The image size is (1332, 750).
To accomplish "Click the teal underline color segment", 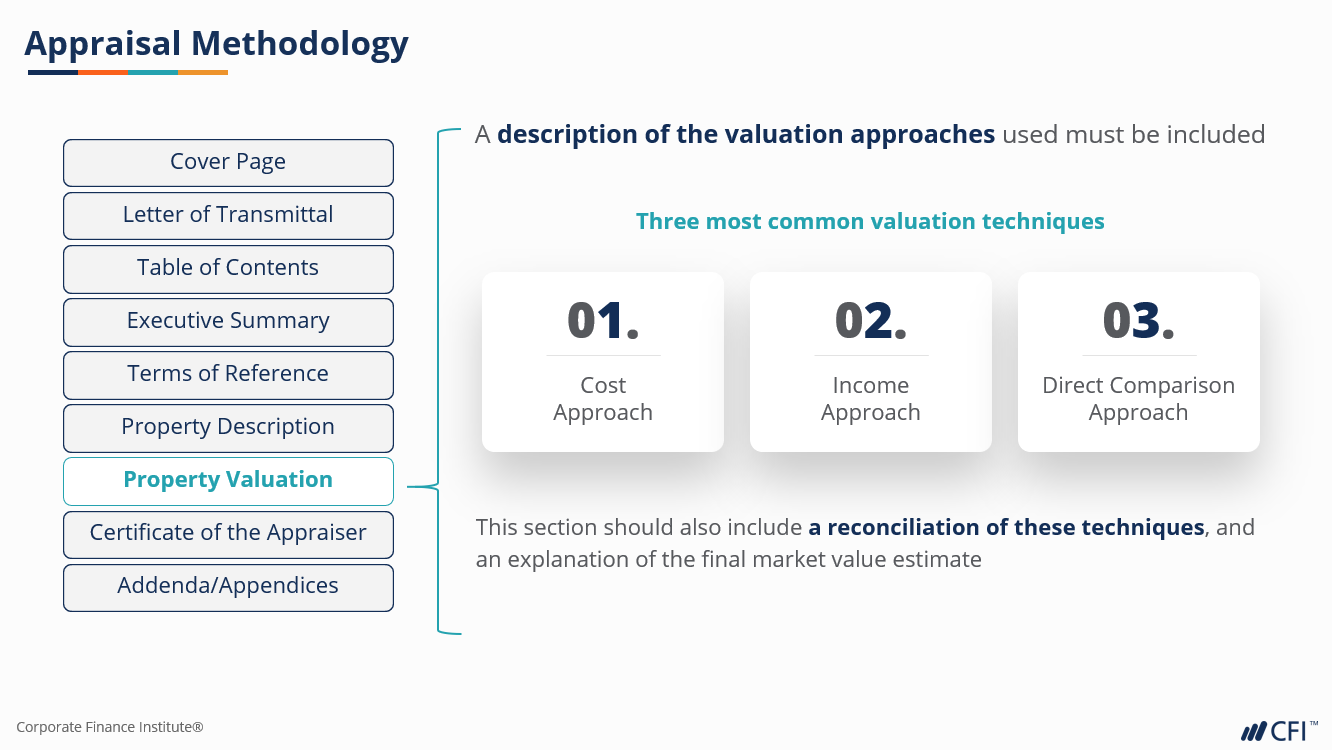I will (153, 72).
